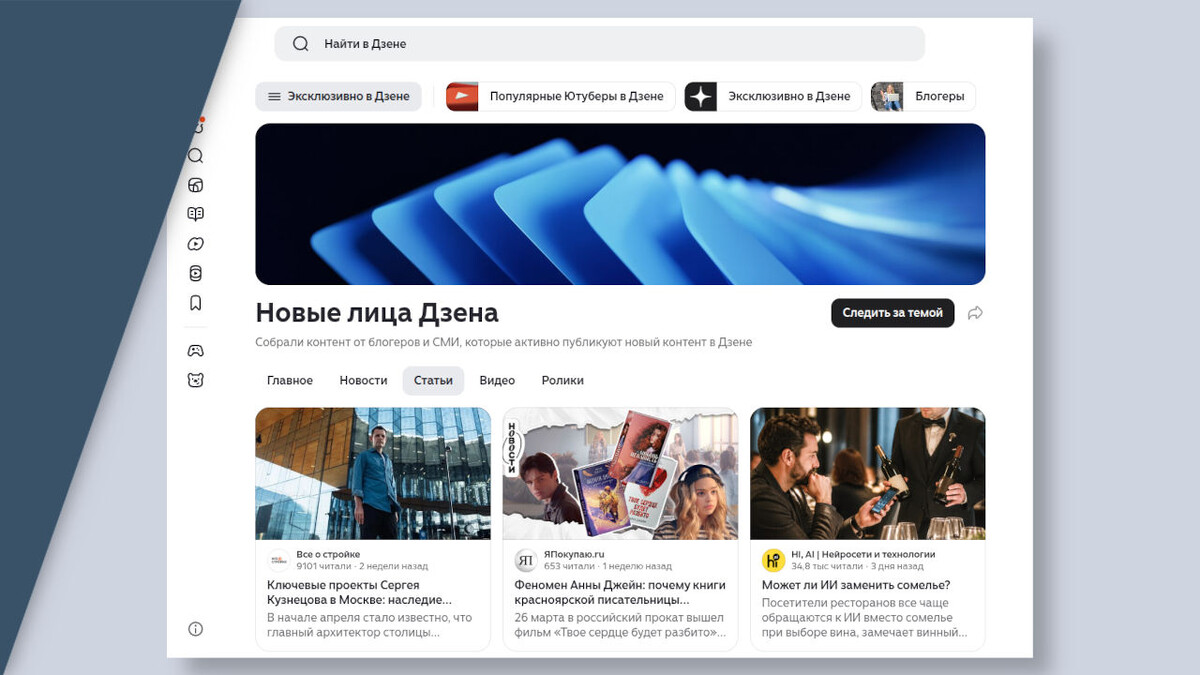Image resolution: width=1200 pixels, height=675 pixels.
Task: Click the magnifier icon inside the search bar
Action: (301, 44)
